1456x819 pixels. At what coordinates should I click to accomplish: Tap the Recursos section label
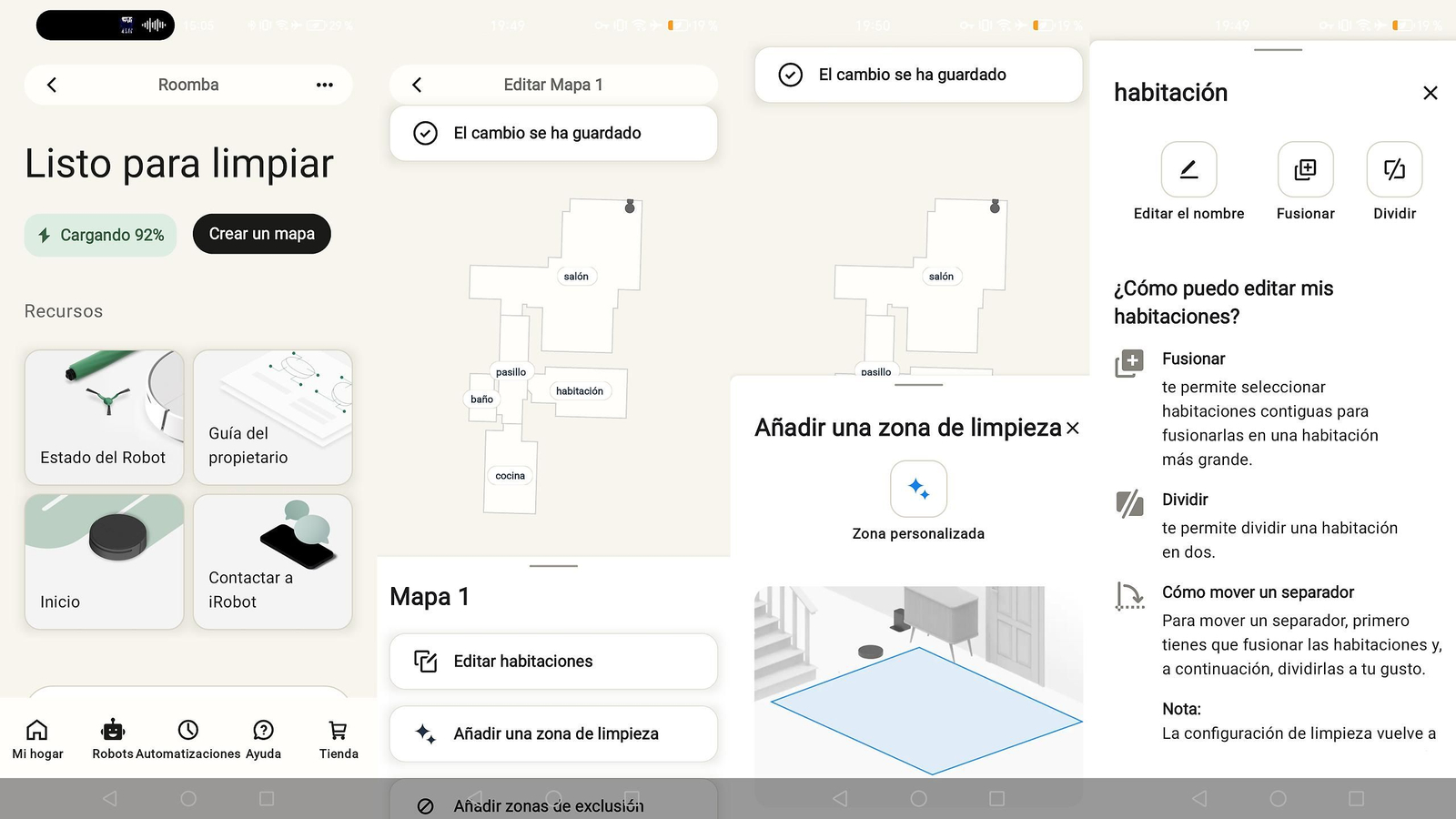pos(64,311)
